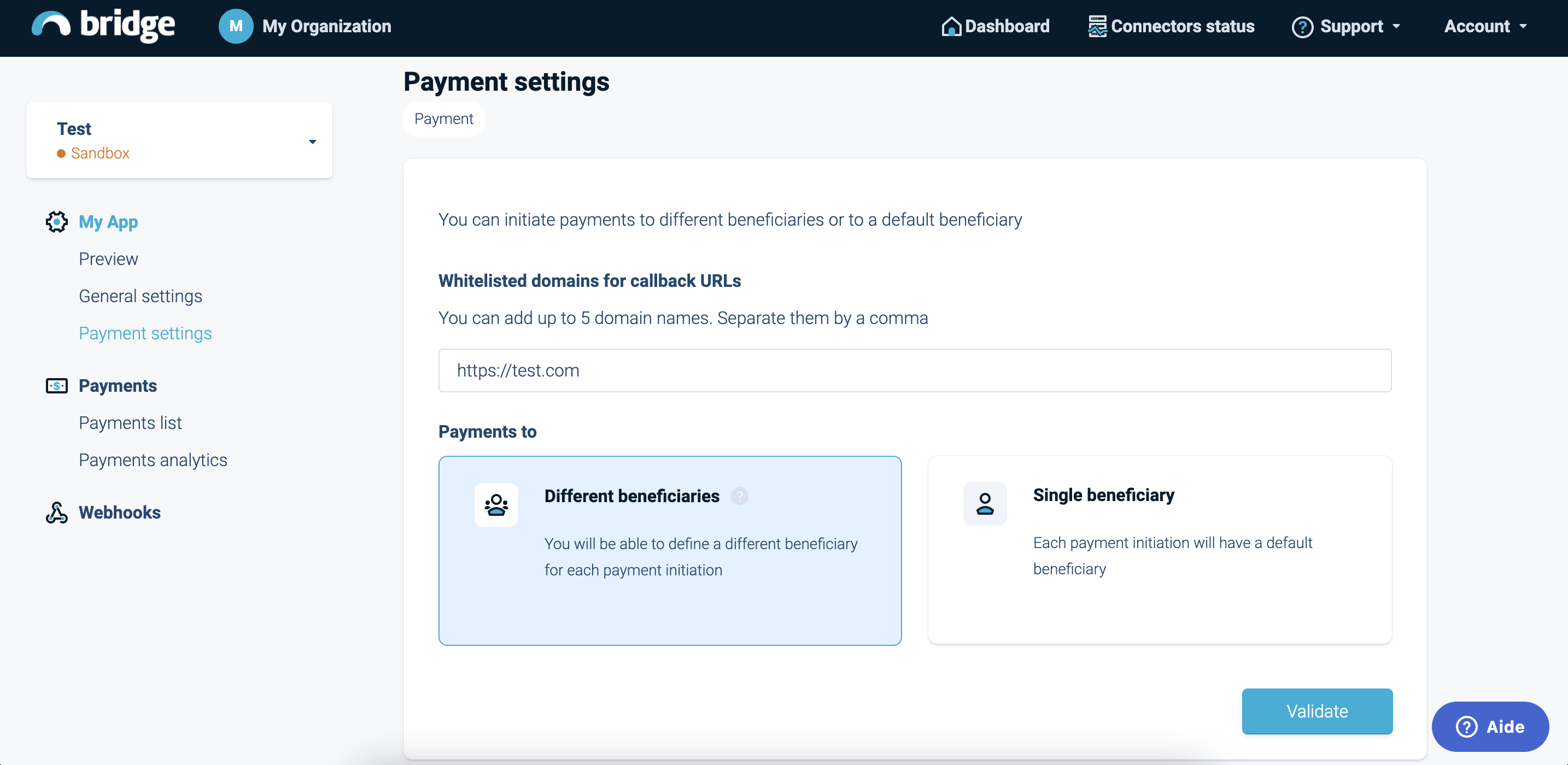Viewport: 1568px width, 765px height.
Task: Click the Connectors status server icon
Action: click(1097, 27)
